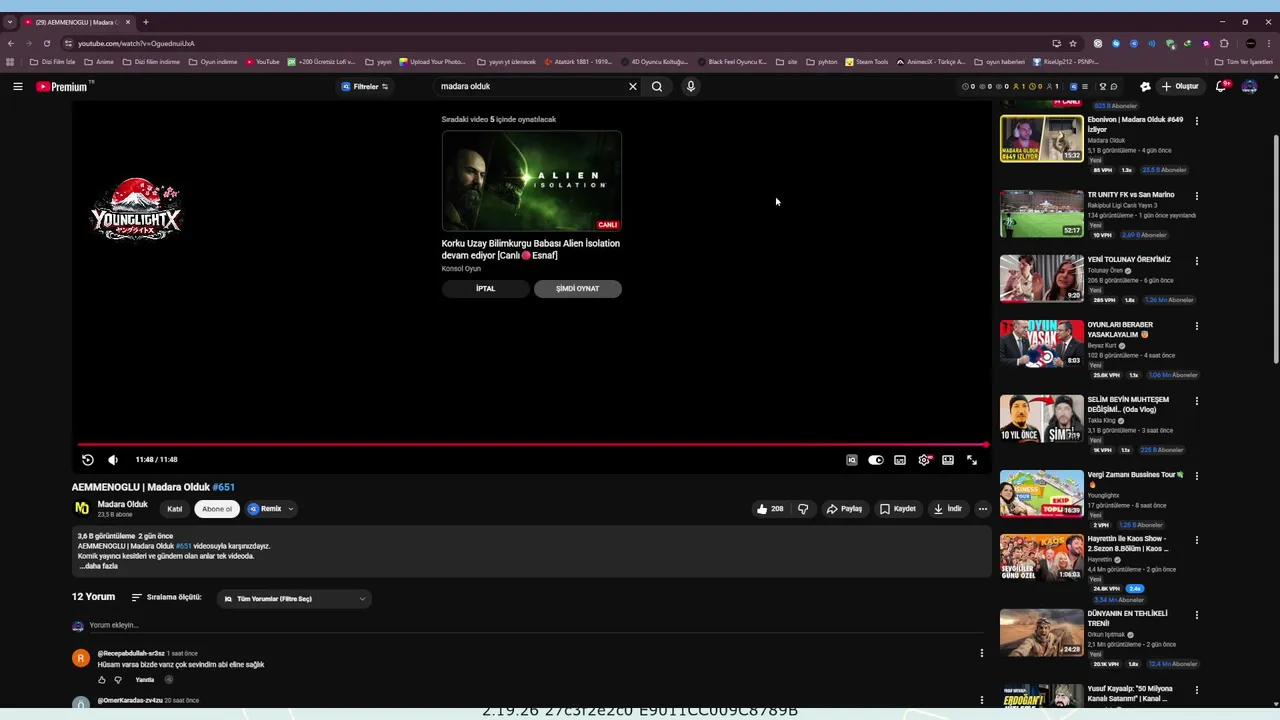Click the IQ extension icon in player controls
The image size is (1280, 720).
pyautogui.click(x=852, y=460)
